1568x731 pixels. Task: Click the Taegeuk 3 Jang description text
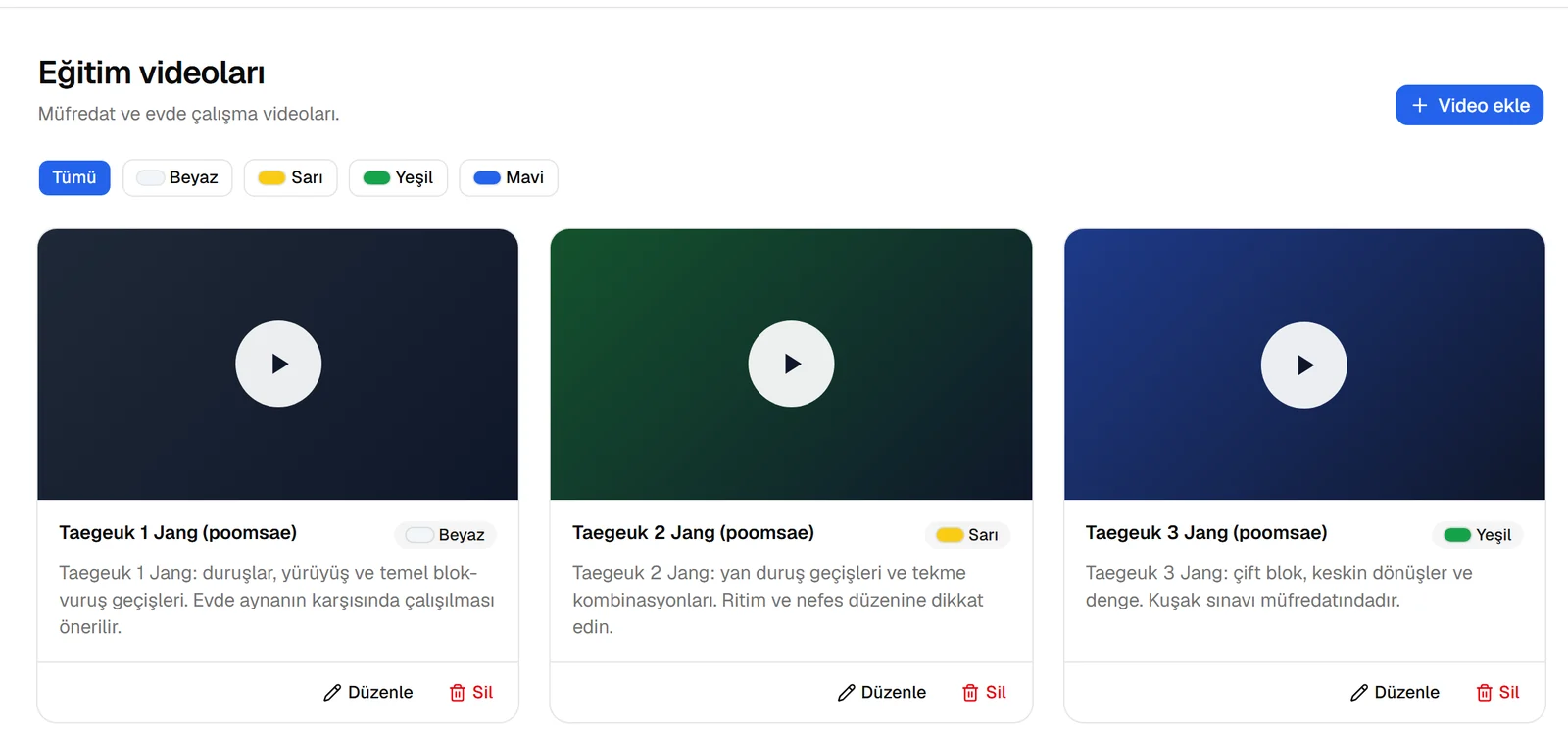point(1279,586)
